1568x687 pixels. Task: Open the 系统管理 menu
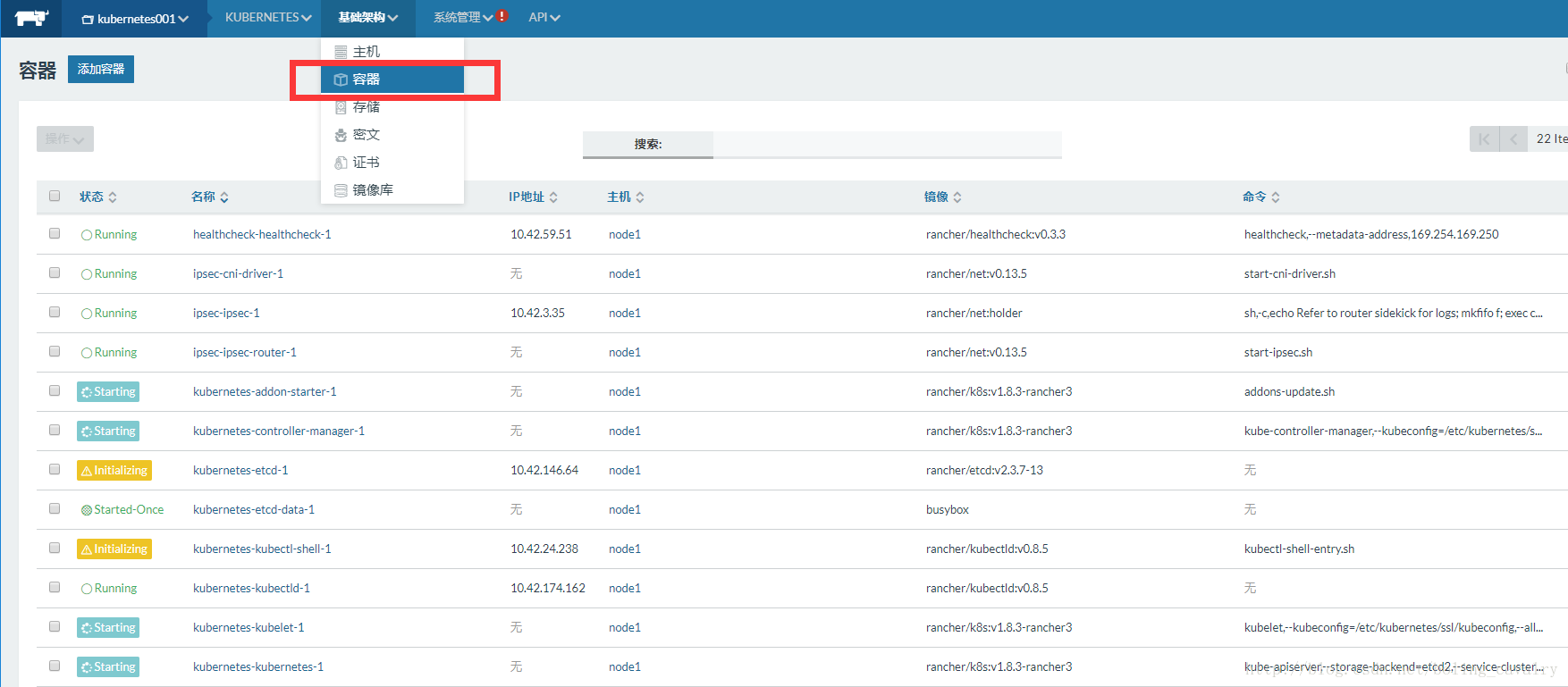pyautogui.click(x=463, y=18)
